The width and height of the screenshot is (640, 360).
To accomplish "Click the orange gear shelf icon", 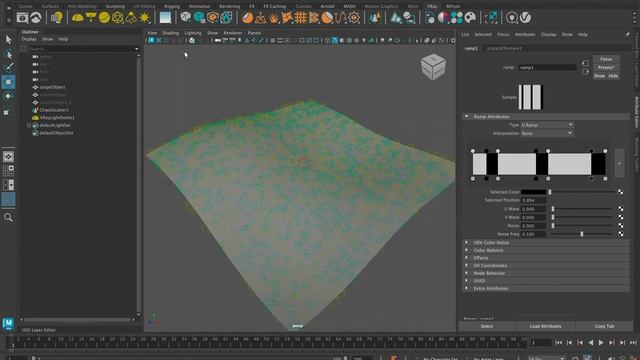I will click(x=354, y=18).
